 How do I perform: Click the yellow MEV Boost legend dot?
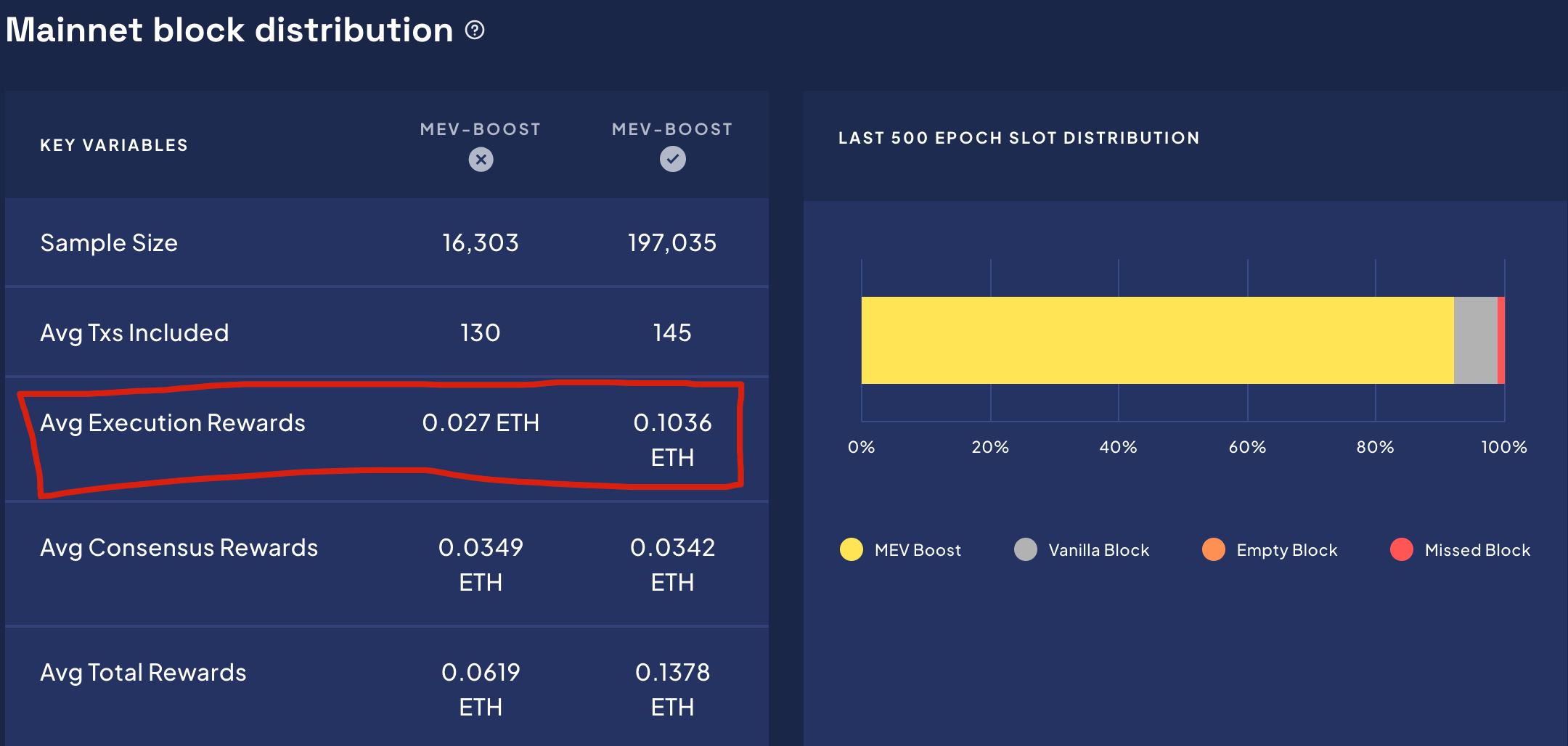851,549
